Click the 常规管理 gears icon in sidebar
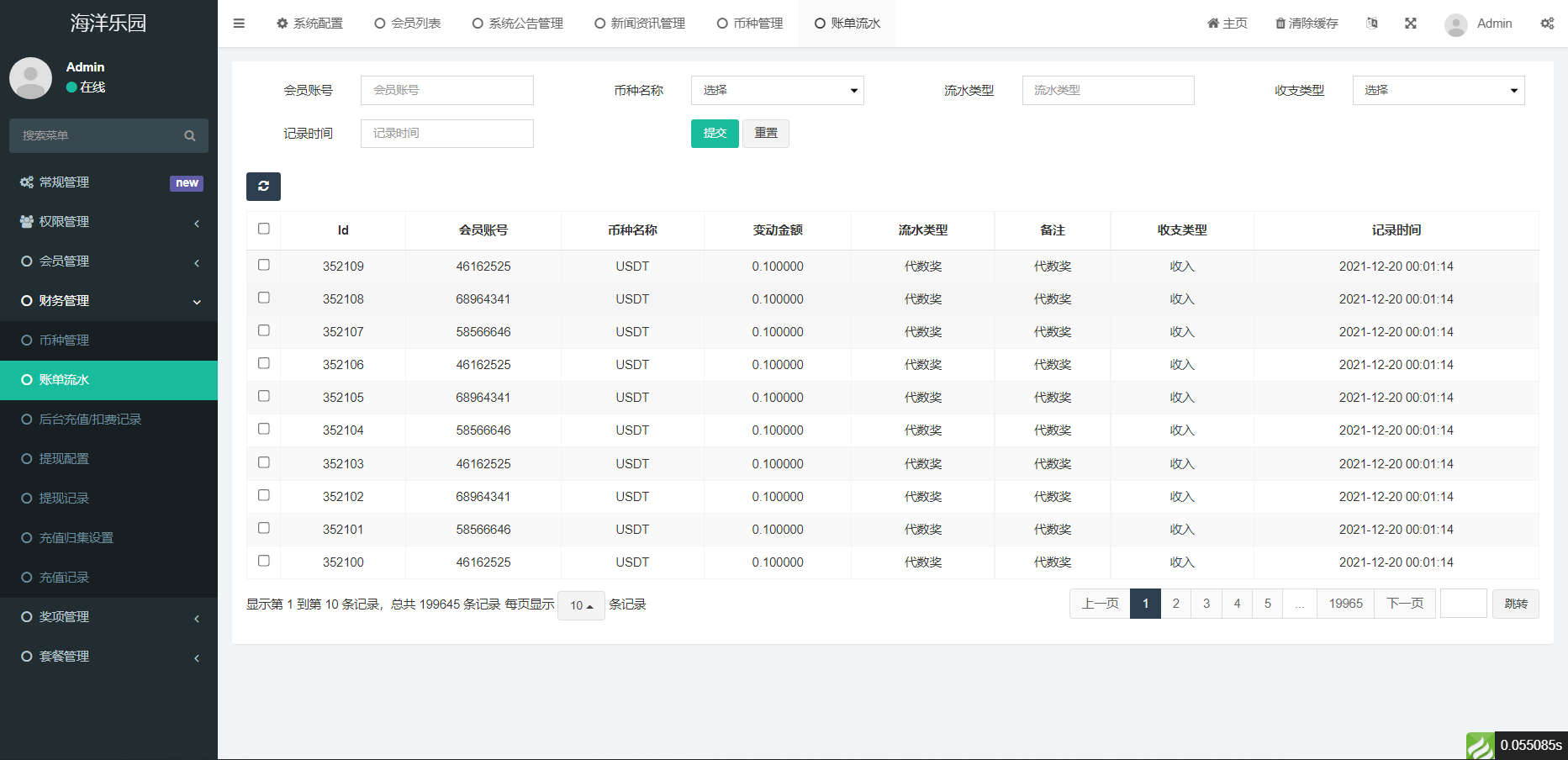The height and width of the screenshot is (760, 1568). (x=27, y=182)
